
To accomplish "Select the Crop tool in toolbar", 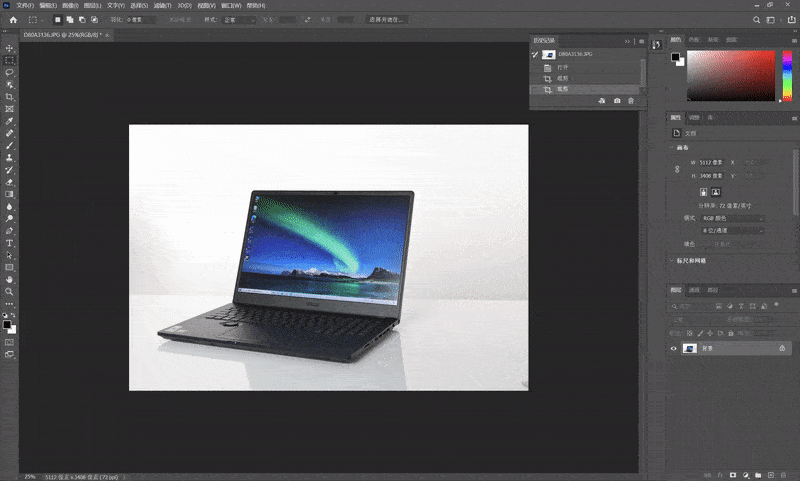I will [x=10, y=97].
